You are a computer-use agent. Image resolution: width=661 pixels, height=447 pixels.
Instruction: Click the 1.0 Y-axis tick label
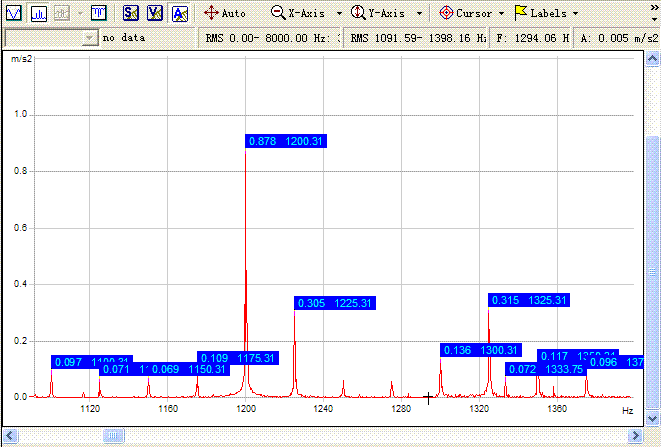pos(20,114)
